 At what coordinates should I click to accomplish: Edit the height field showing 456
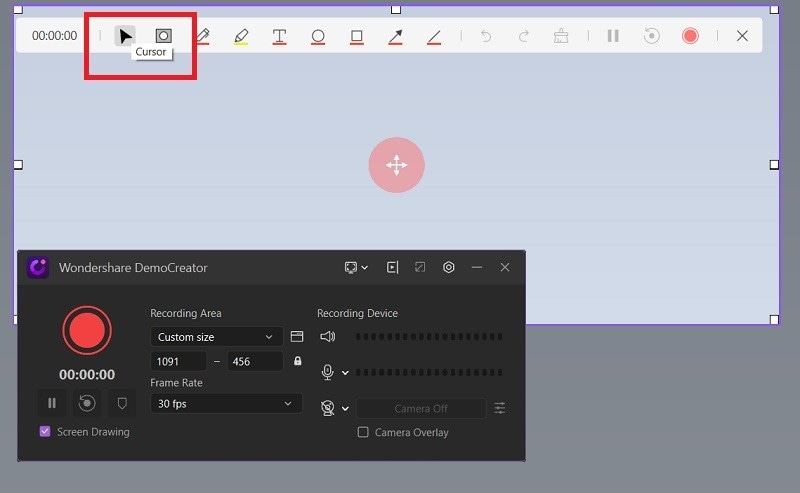[x=255, y=361]
